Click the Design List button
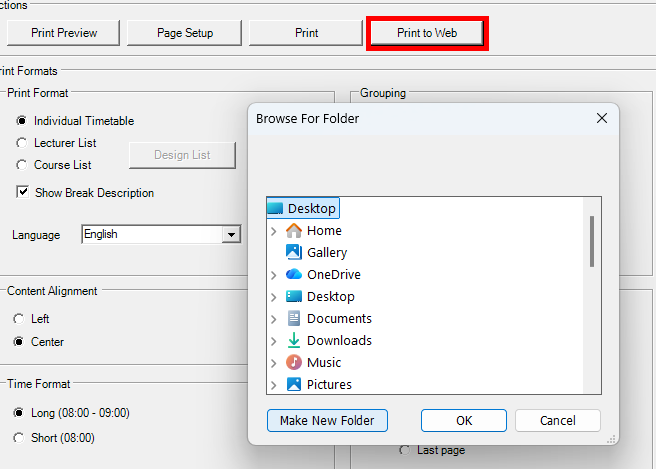The width and height of the screenshot is (656, 469). point(182,155)
